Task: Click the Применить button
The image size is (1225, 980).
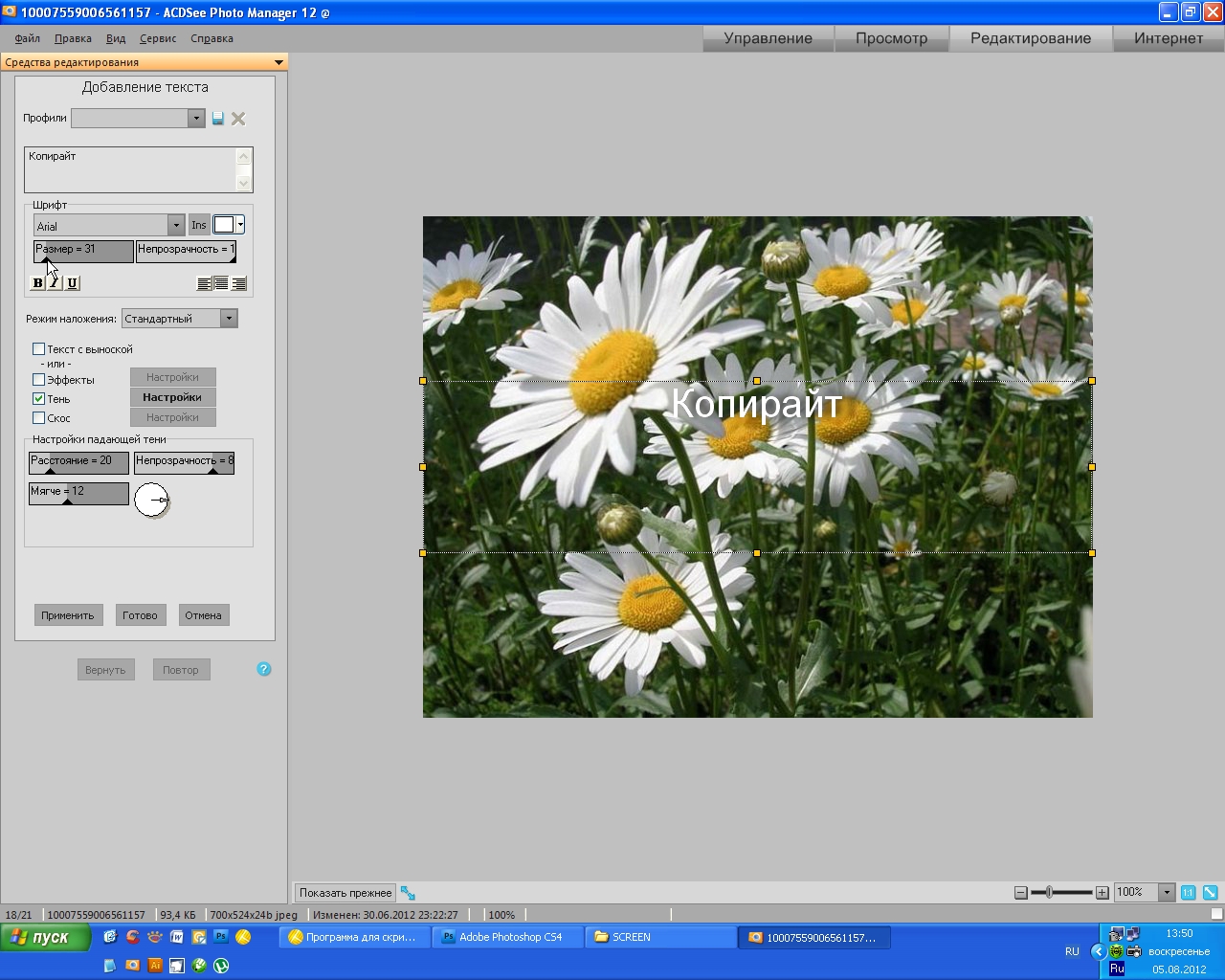Action: point(68,615)
